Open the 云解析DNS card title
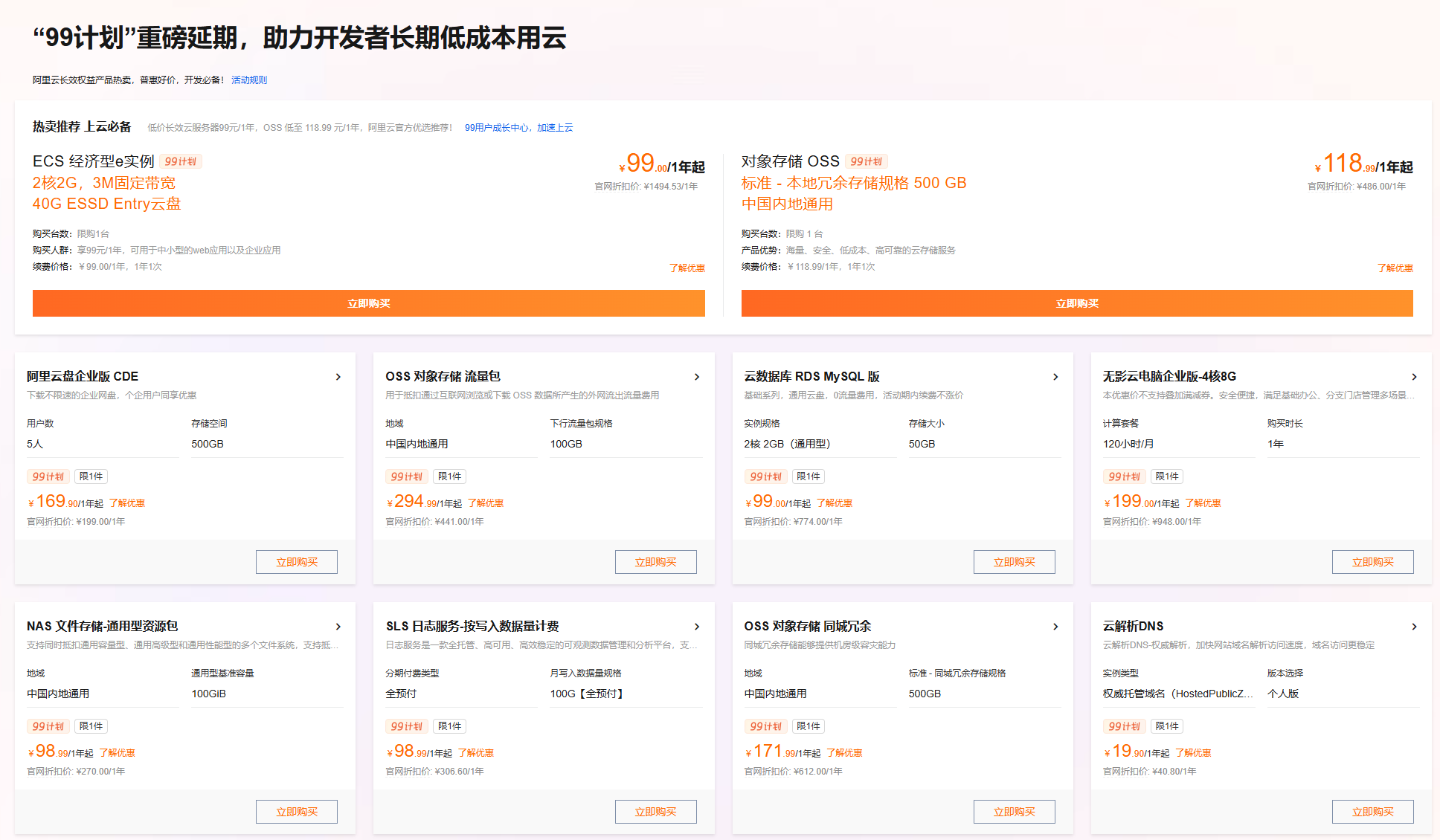 coord(1133,627)
